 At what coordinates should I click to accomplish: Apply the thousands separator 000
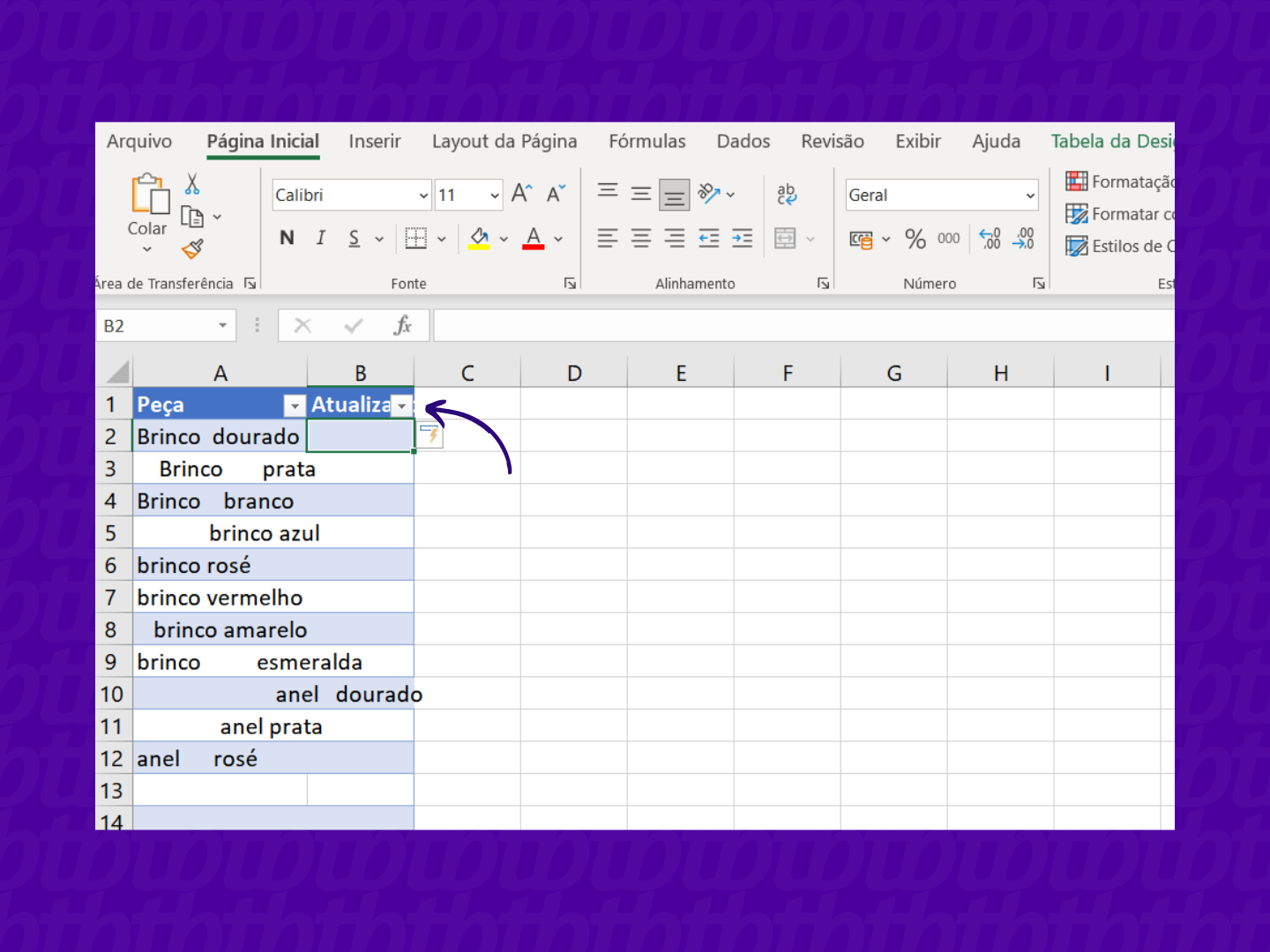click(949, 239)
